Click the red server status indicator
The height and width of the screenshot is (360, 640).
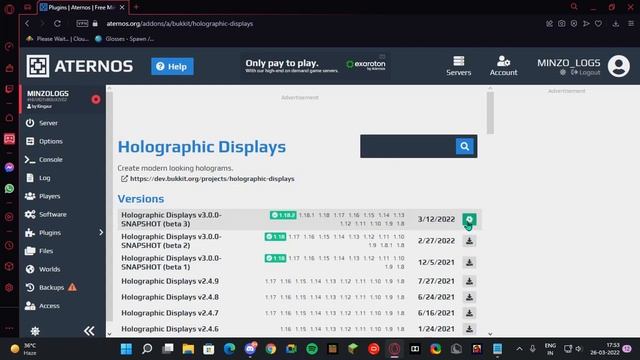(x=96, y=99)
